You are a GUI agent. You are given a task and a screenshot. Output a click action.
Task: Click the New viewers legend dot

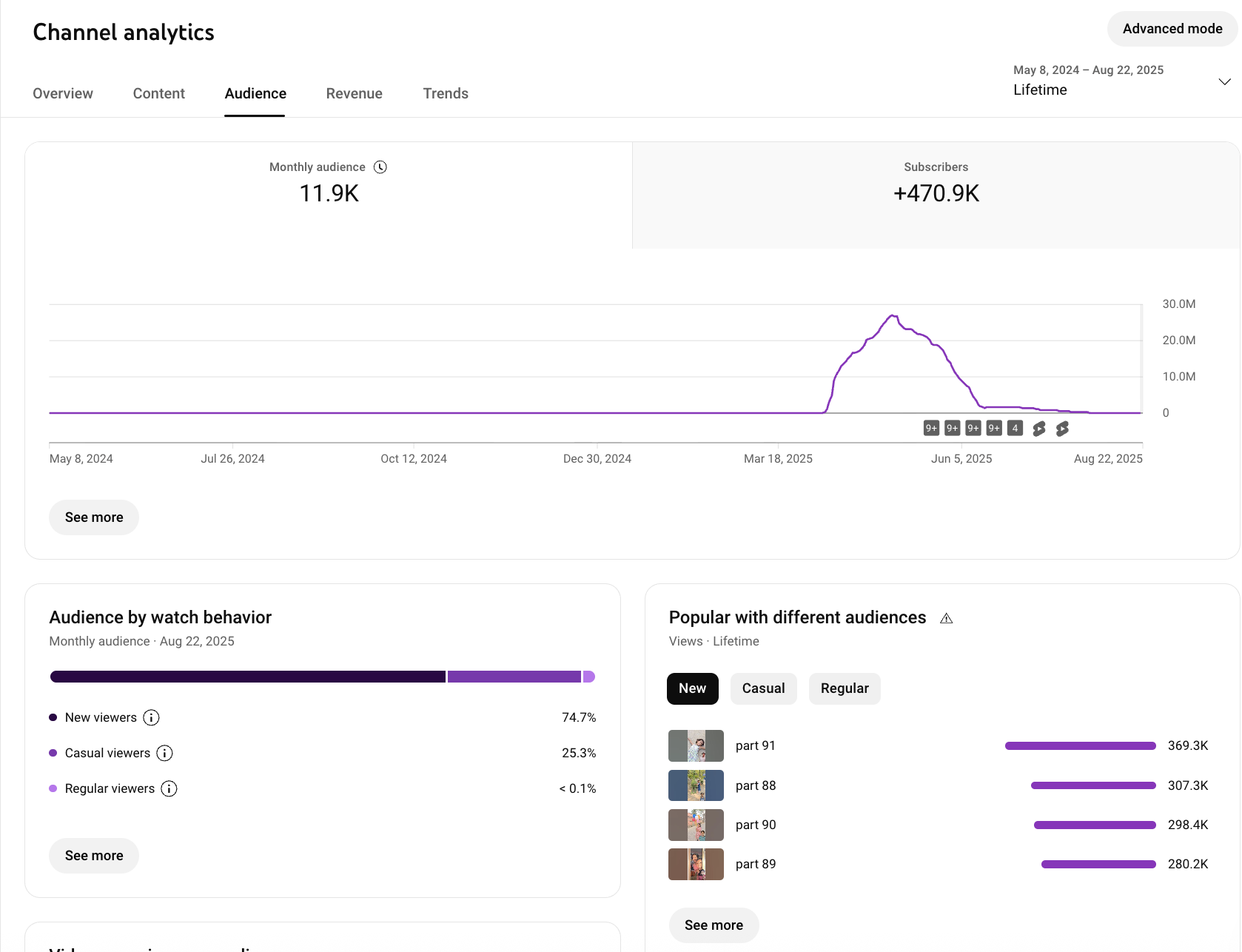(x=53, y=717)
